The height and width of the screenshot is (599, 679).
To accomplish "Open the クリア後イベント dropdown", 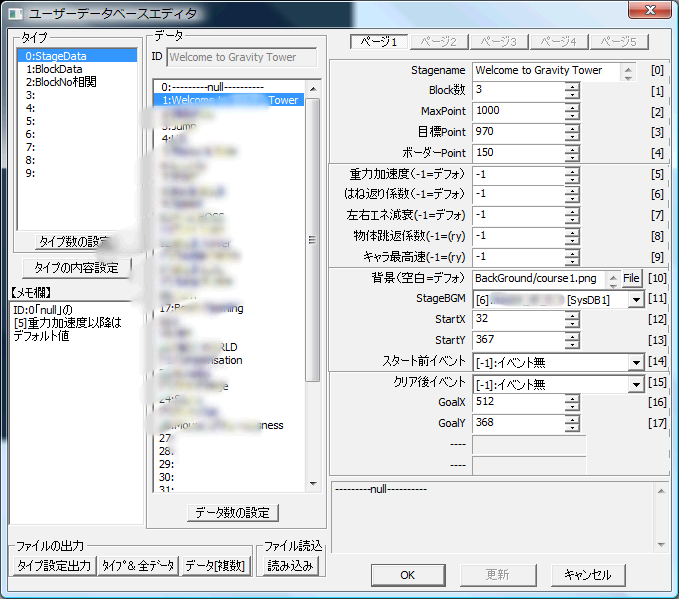I will coord(636,384).
